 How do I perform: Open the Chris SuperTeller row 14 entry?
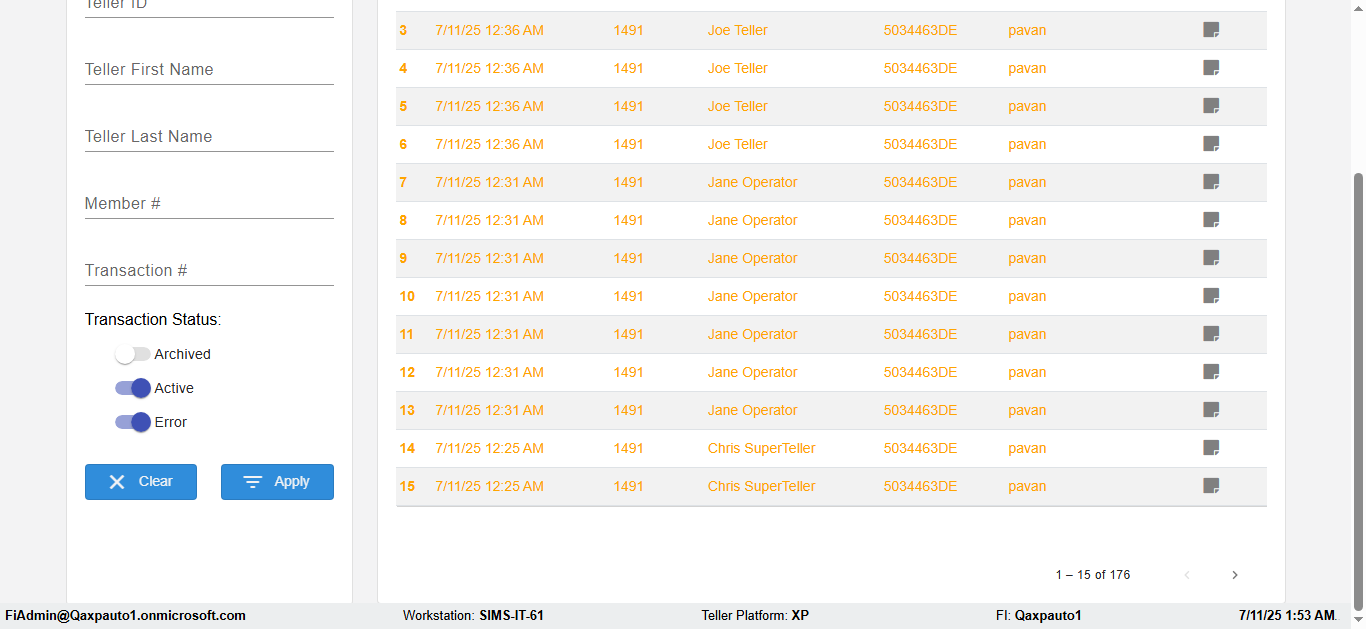[x=761, y=448]
